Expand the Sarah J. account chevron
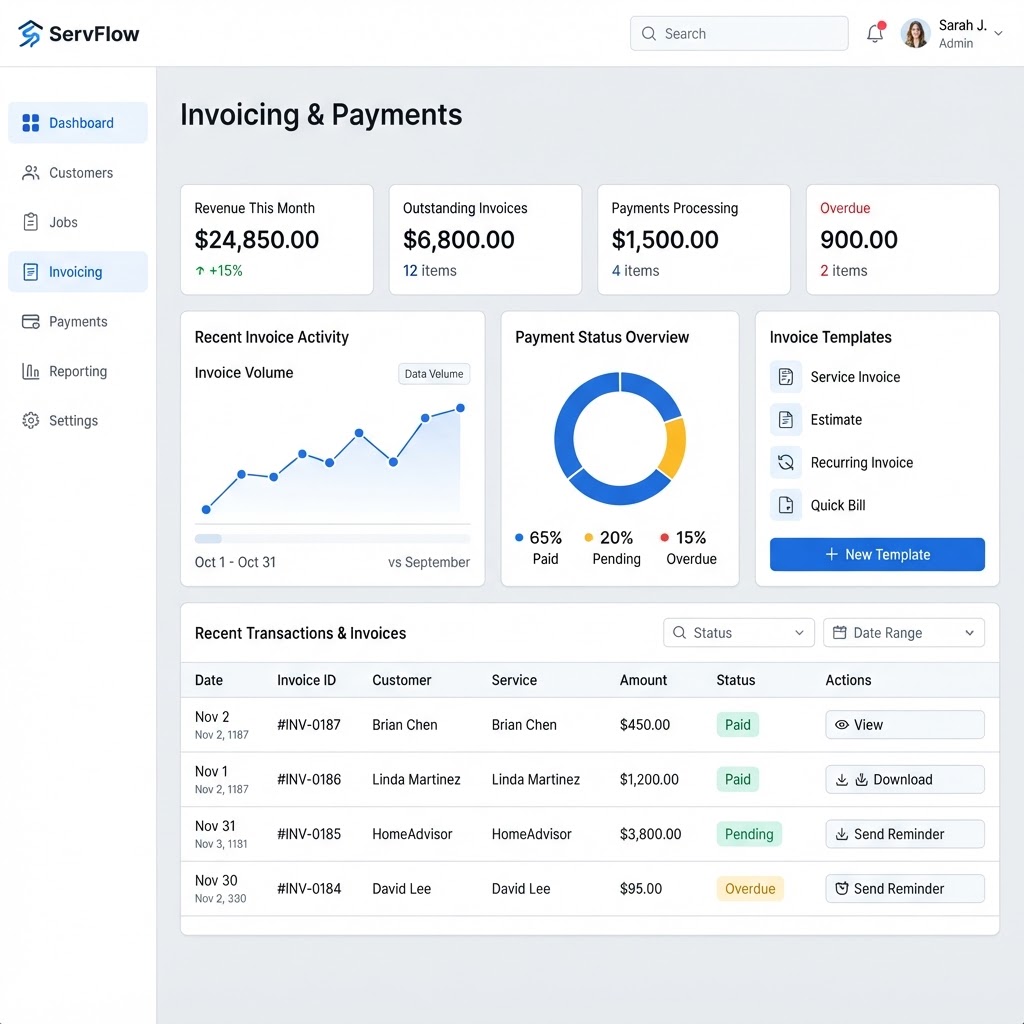This screenshot has width=1024, height=1024. click(998, 33)
